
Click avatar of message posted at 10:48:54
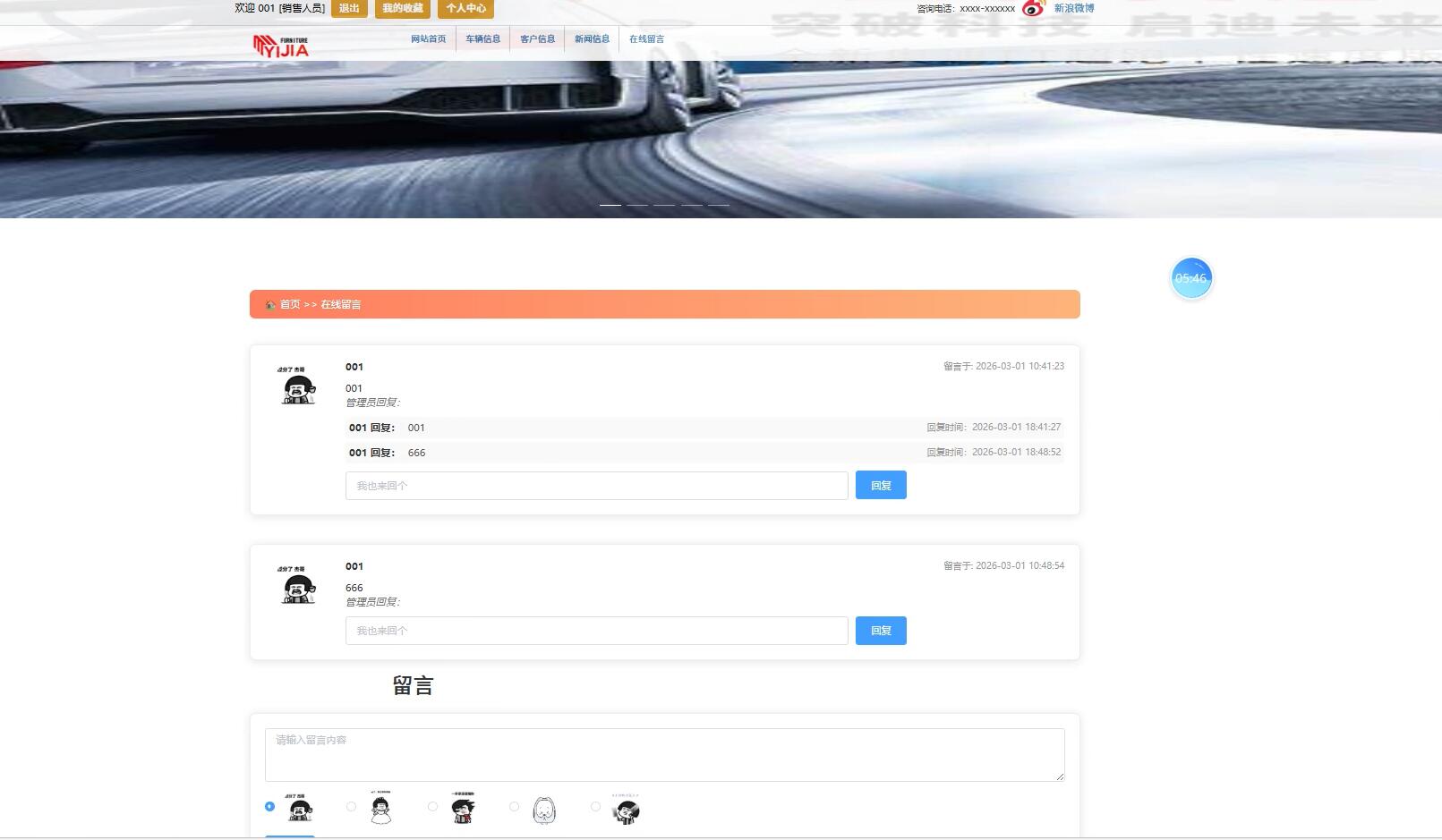pos(297,585)
